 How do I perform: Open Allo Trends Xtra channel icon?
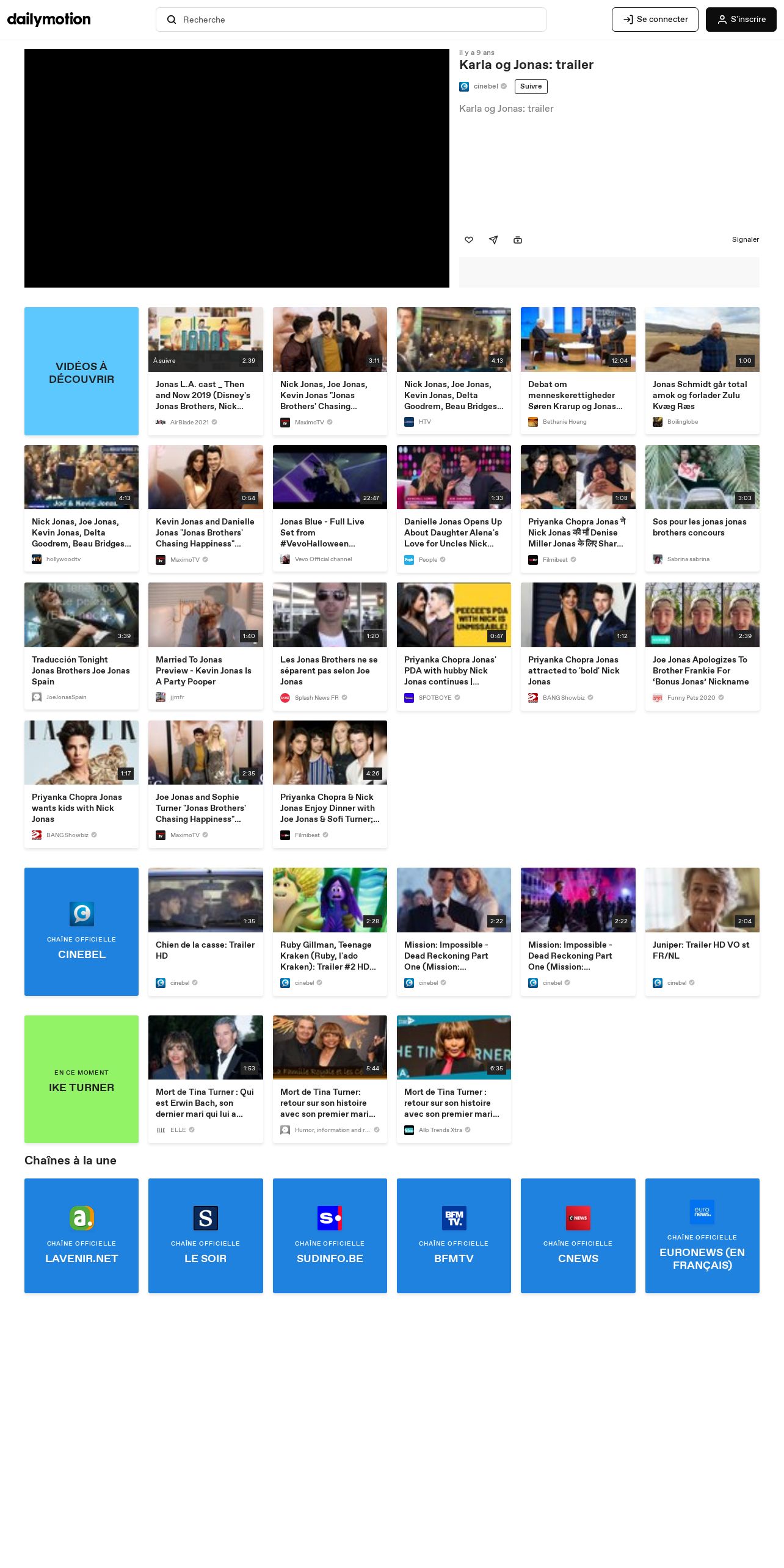[x=409, y=1130]
